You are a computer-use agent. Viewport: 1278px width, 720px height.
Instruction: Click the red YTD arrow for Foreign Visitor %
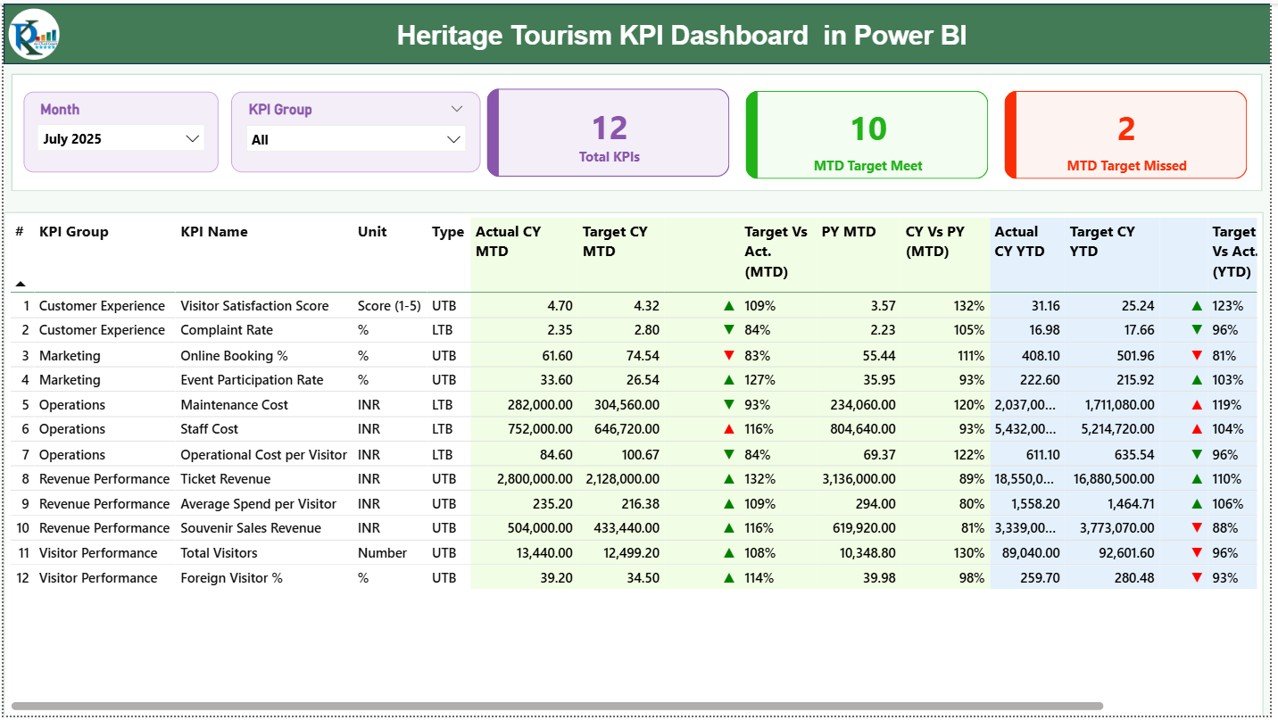coord(1197,578)
